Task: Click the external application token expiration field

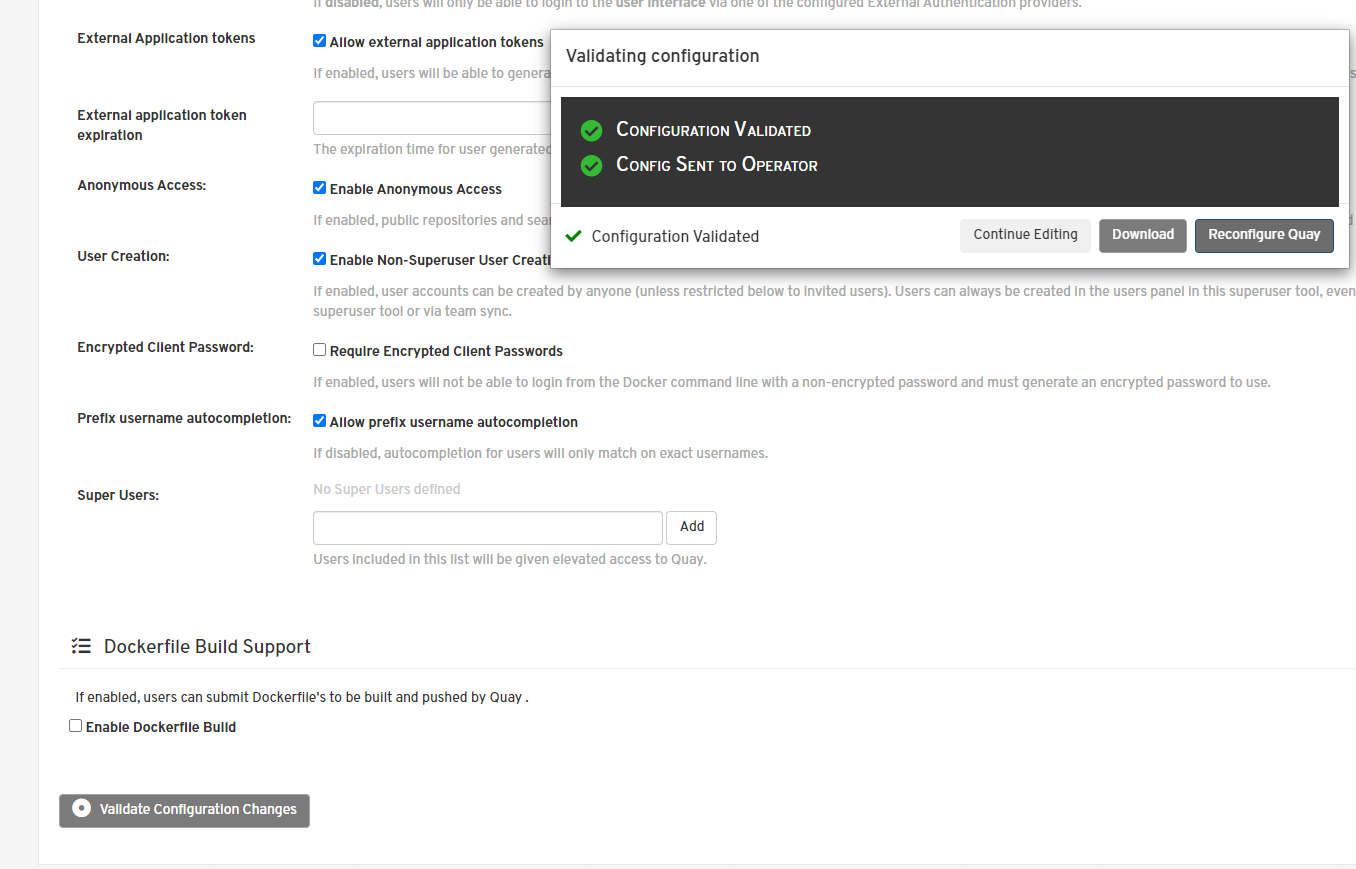Action: [432, 118]
